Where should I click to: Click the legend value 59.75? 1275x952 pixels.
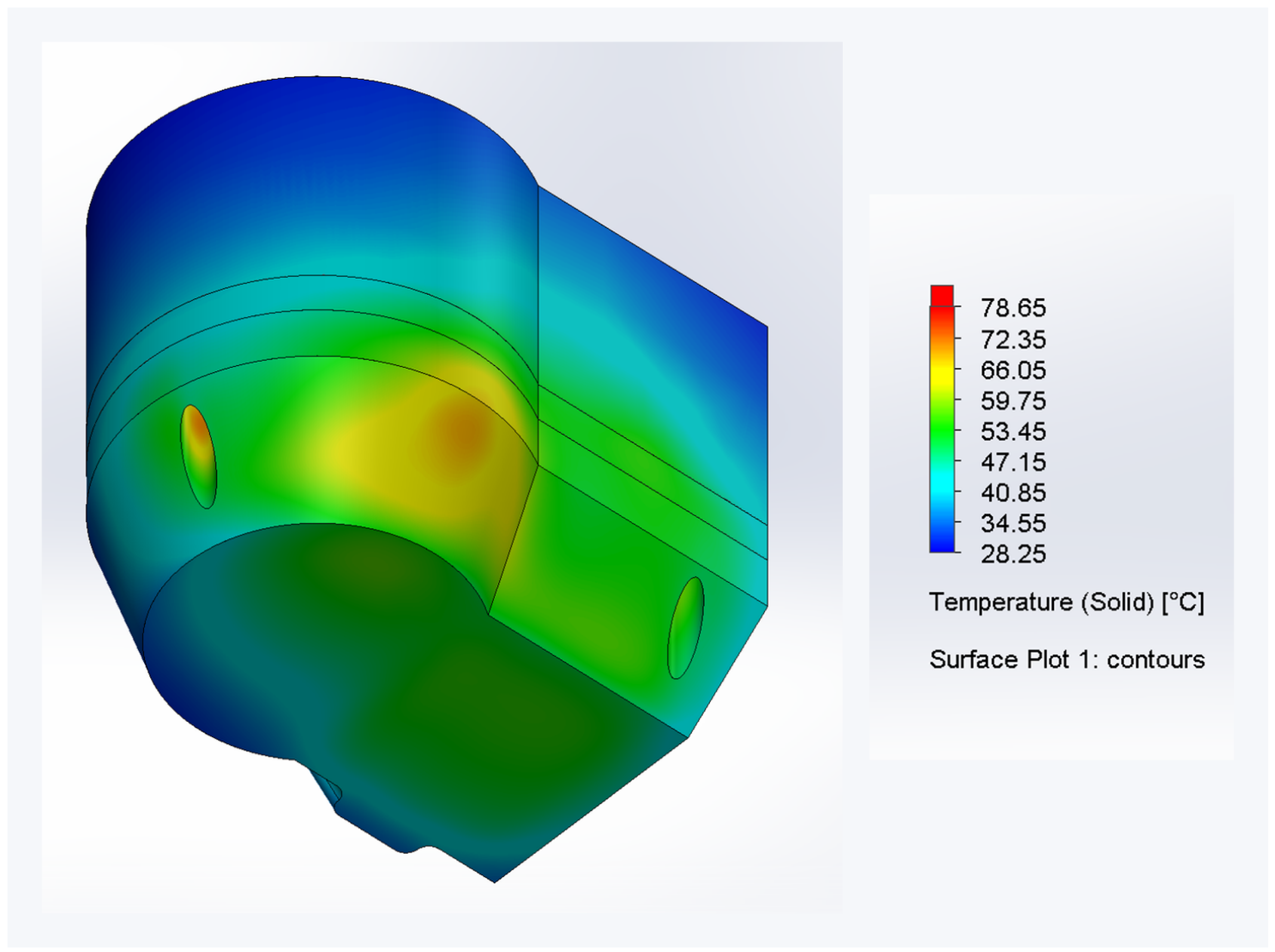1013,401
